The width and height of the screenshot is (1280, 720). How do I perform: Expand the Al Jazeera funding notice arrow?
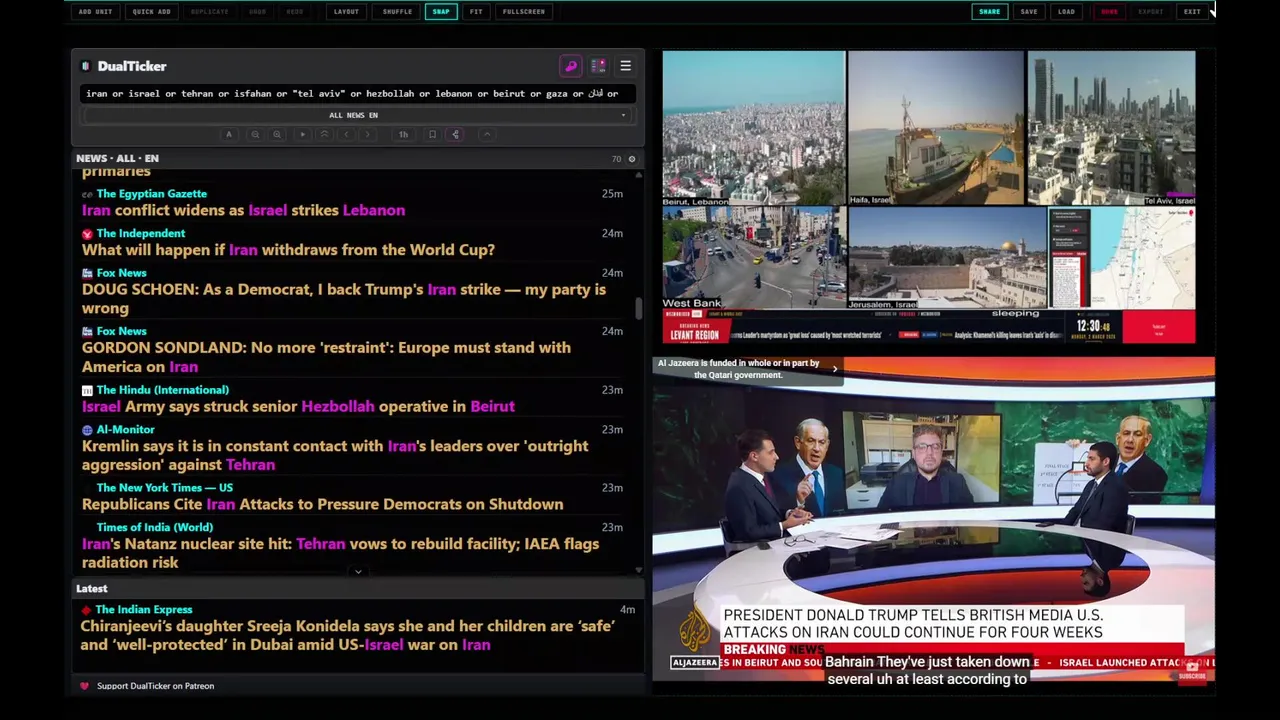(x=835, y=369)
